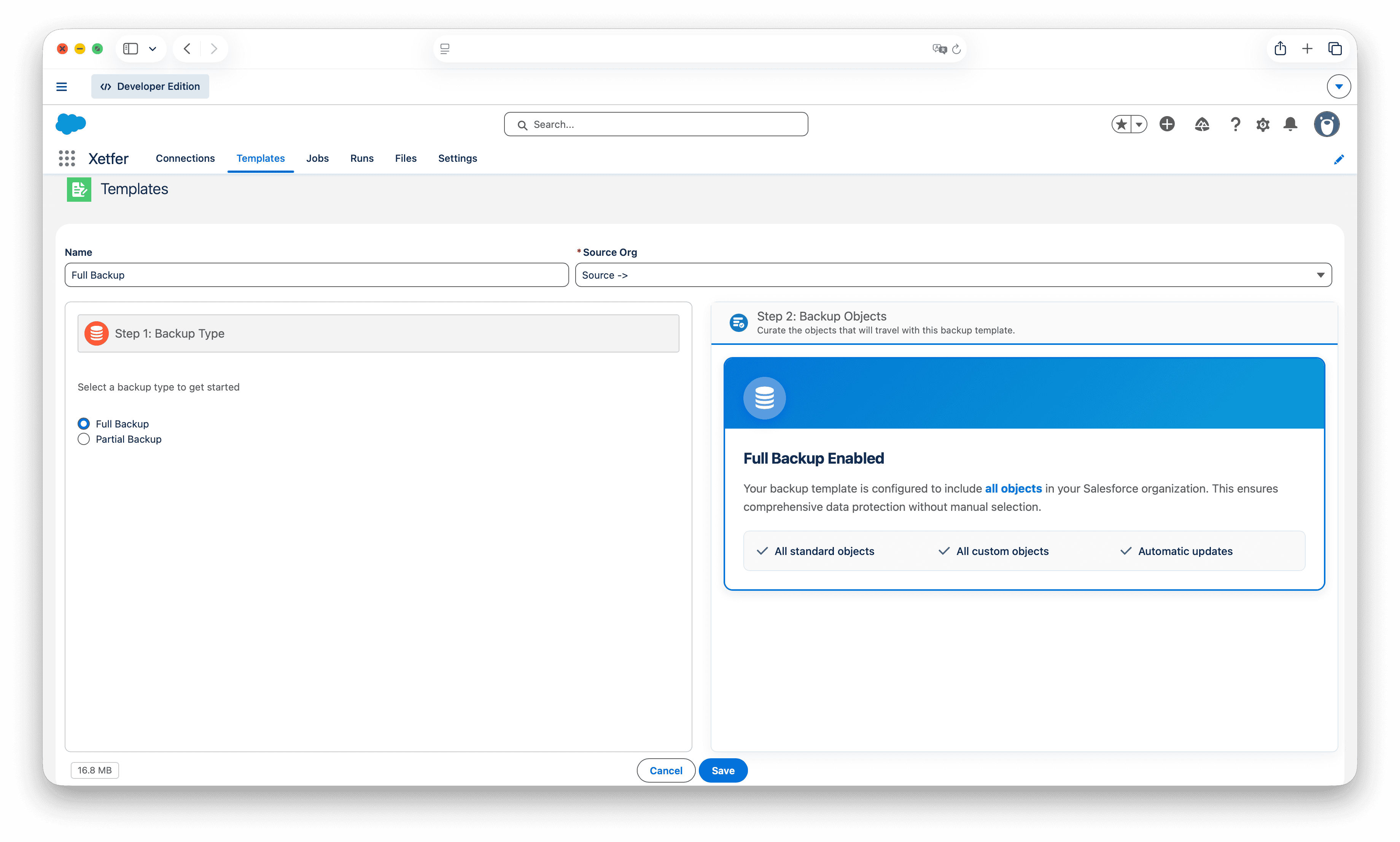Toggle the browser sidebar button
Screen dimensions: 1400x842
click(131, 49)
